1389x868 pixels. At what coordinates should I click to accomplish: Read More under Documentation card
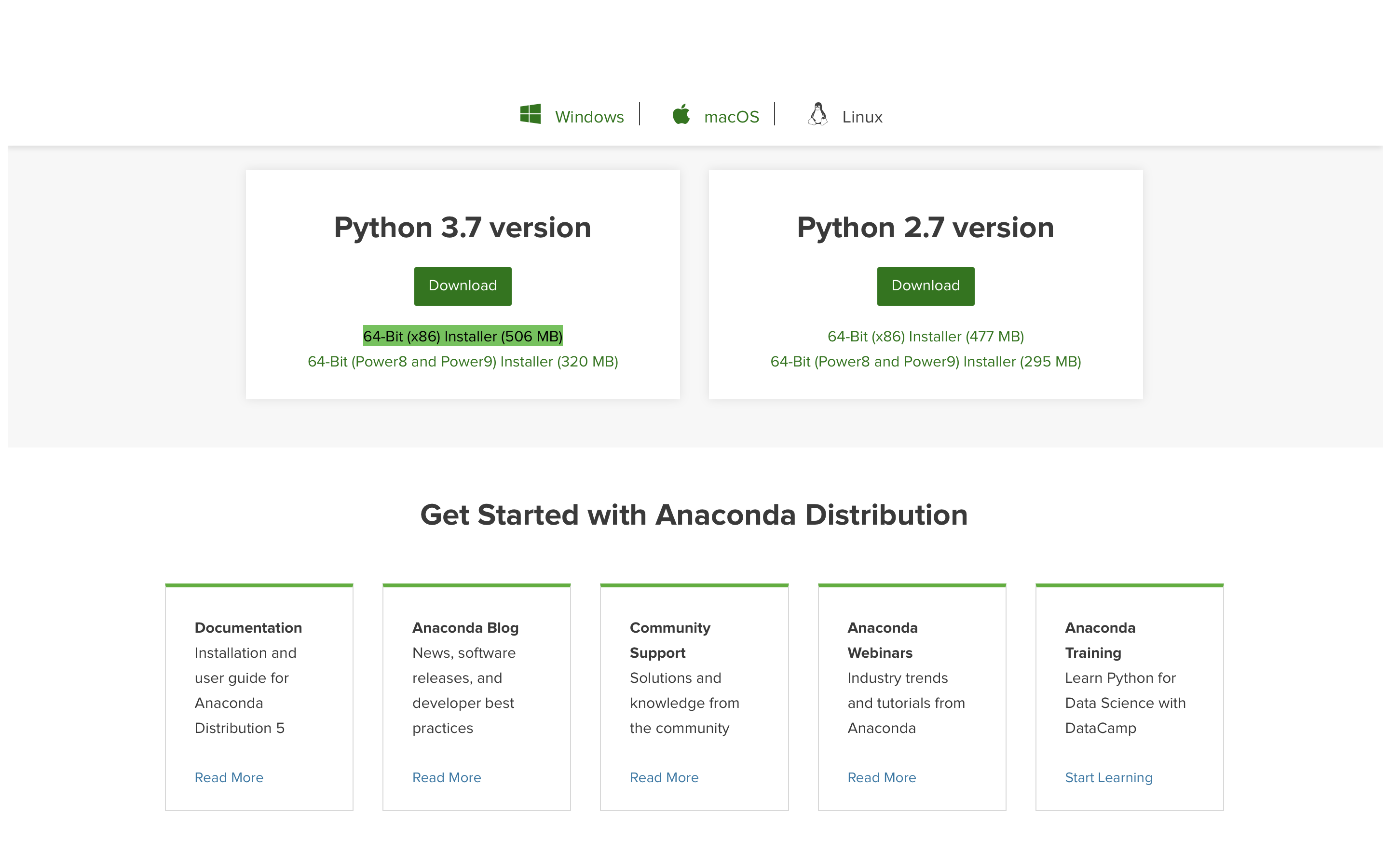click(229, 777)
